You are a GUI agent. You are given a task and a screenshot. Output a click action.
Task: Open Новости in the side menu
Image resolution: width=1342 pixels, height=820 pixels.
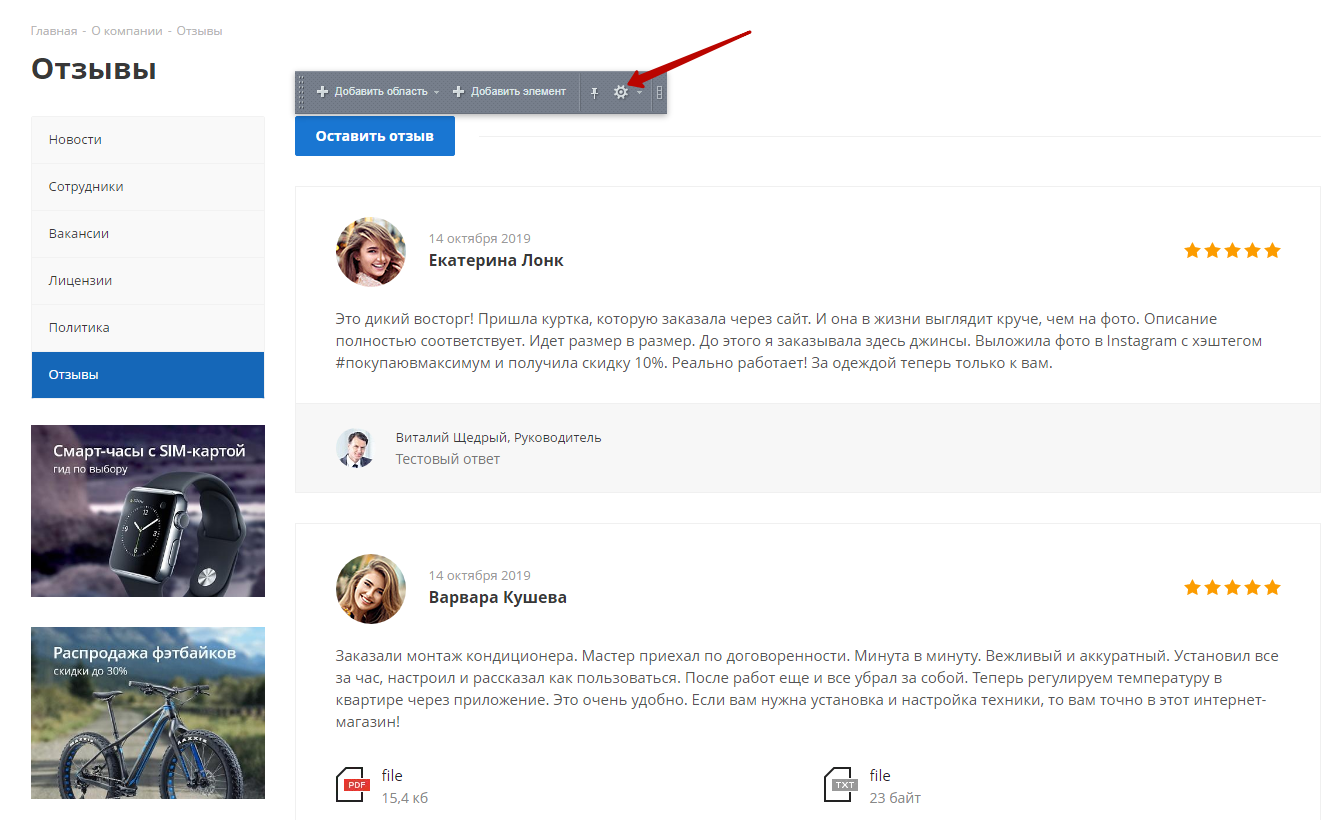[148, 140]
